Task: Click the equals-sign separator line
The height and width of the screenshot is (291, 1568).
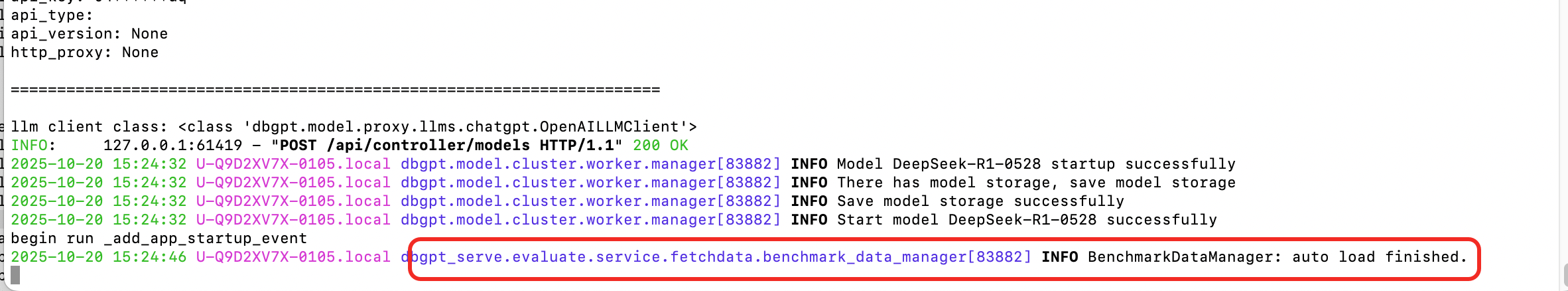Action: coord(335,90)
